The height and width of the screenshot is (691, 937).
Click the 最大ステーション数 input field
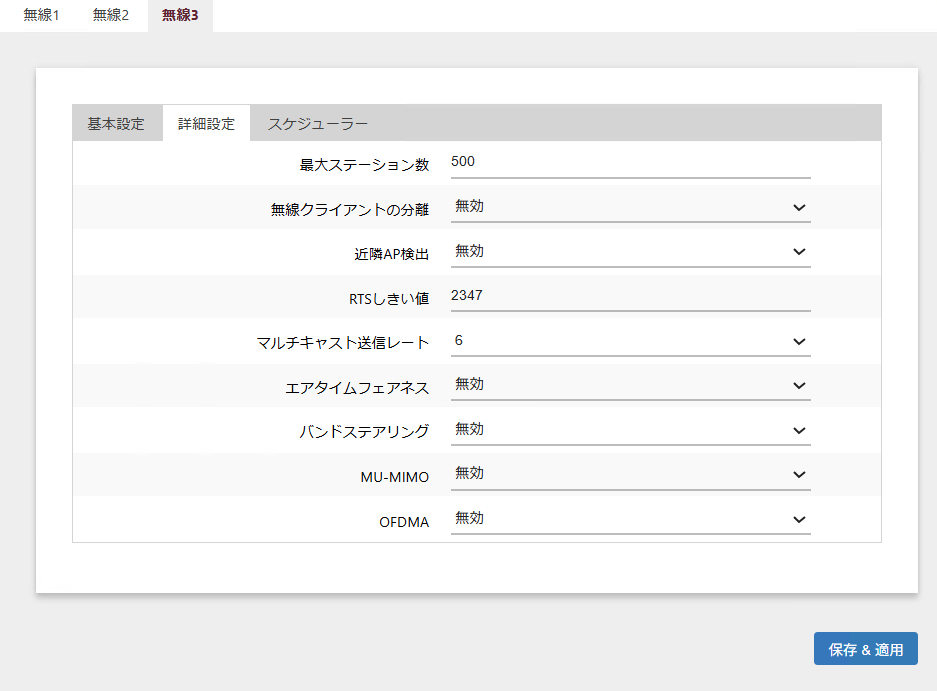[x=630, y=161]
